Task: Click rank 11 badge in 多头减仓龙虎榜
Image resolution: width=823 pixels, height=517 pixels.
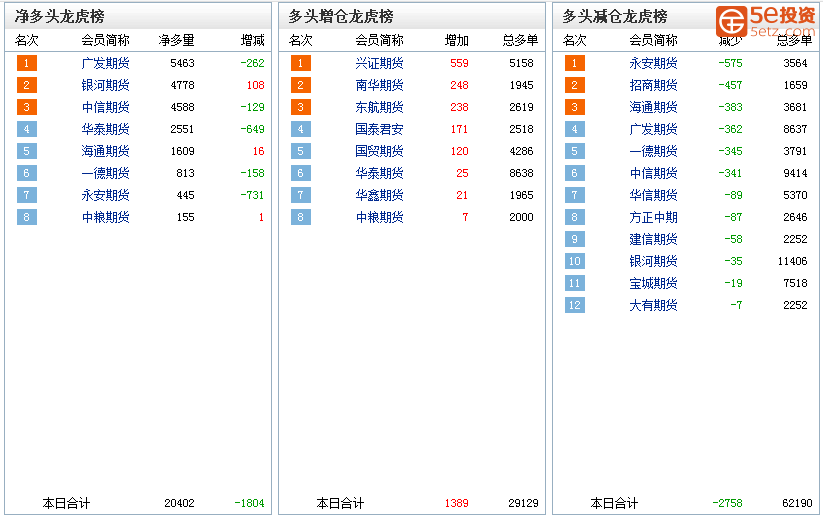Action: 575,283
